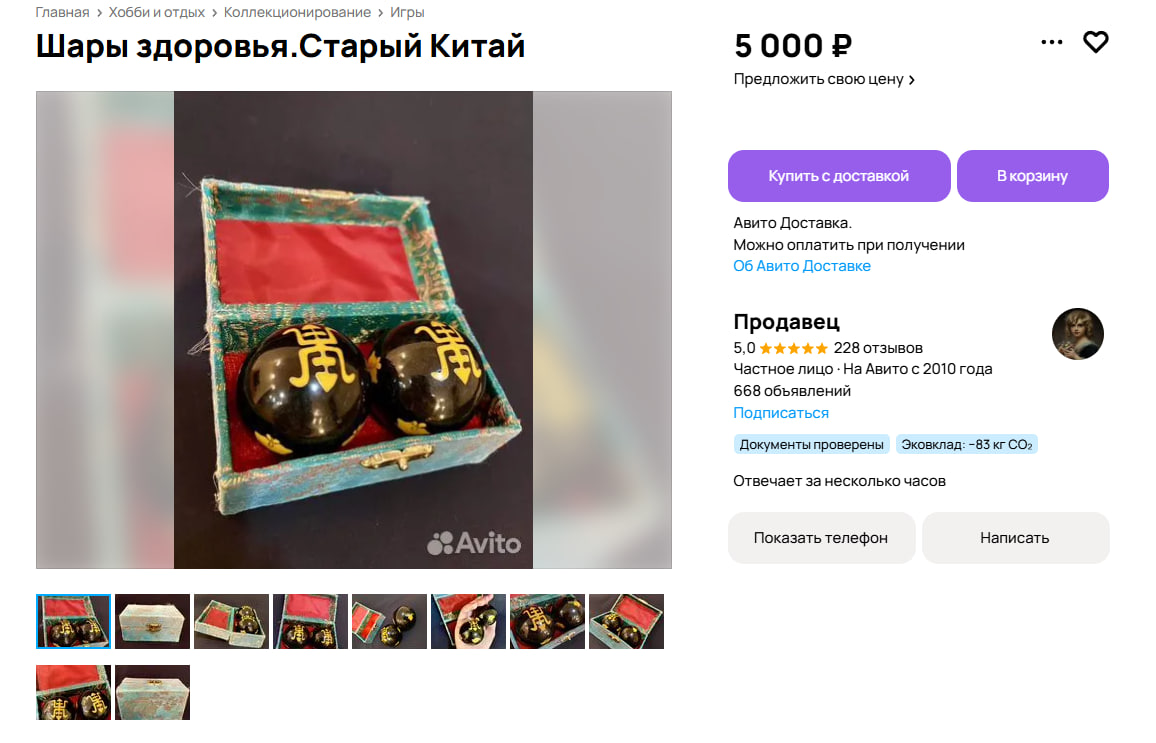Screen dimensions: 1156x743
Task: Click Купить с доставкой button
Action: click(839, 176)
